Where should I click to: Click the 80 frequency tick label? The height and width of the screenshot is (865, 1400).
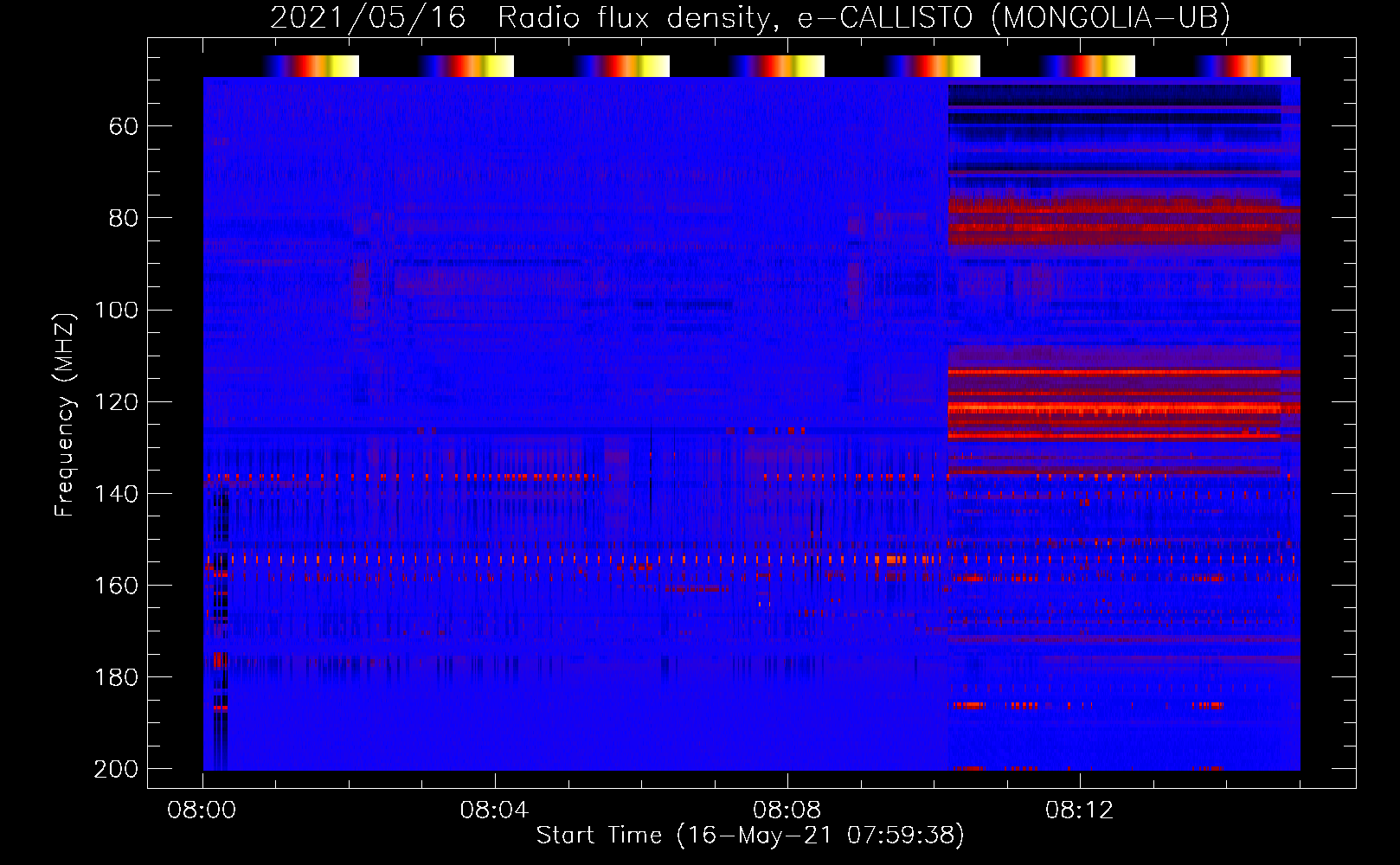point(124,218)
